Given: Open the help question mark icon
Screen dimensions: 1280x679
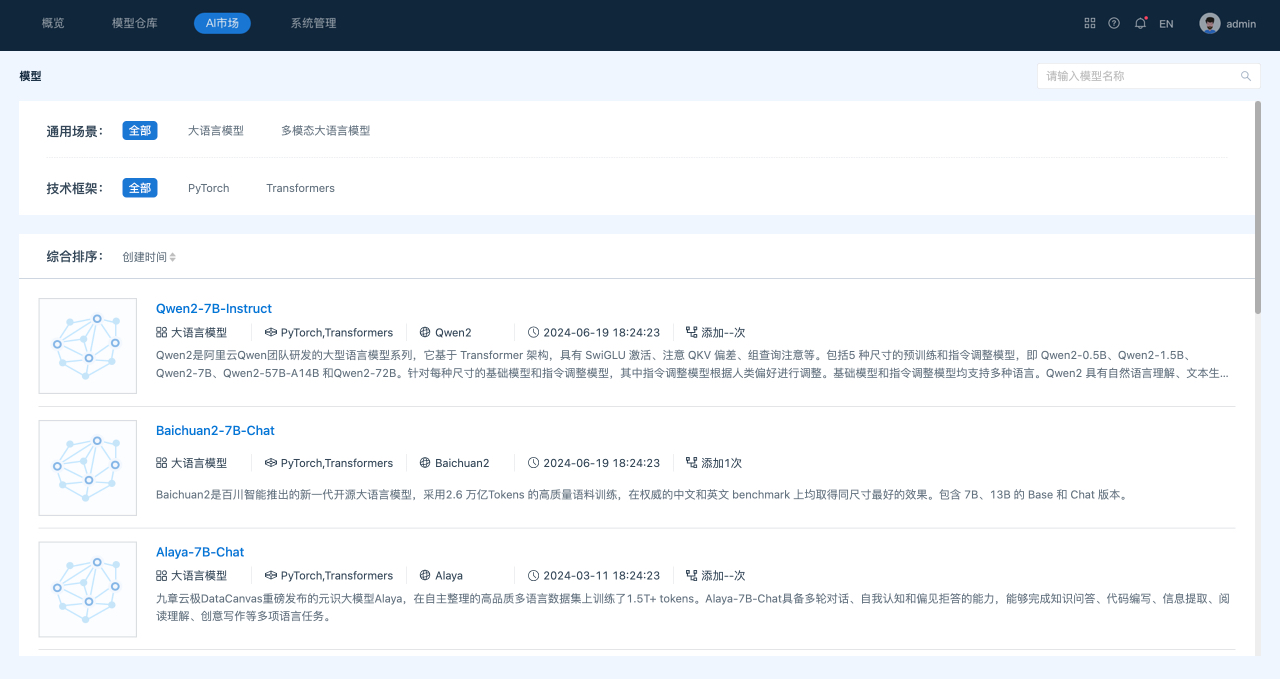Looking at the screenshot, I should coord(1114,23).
